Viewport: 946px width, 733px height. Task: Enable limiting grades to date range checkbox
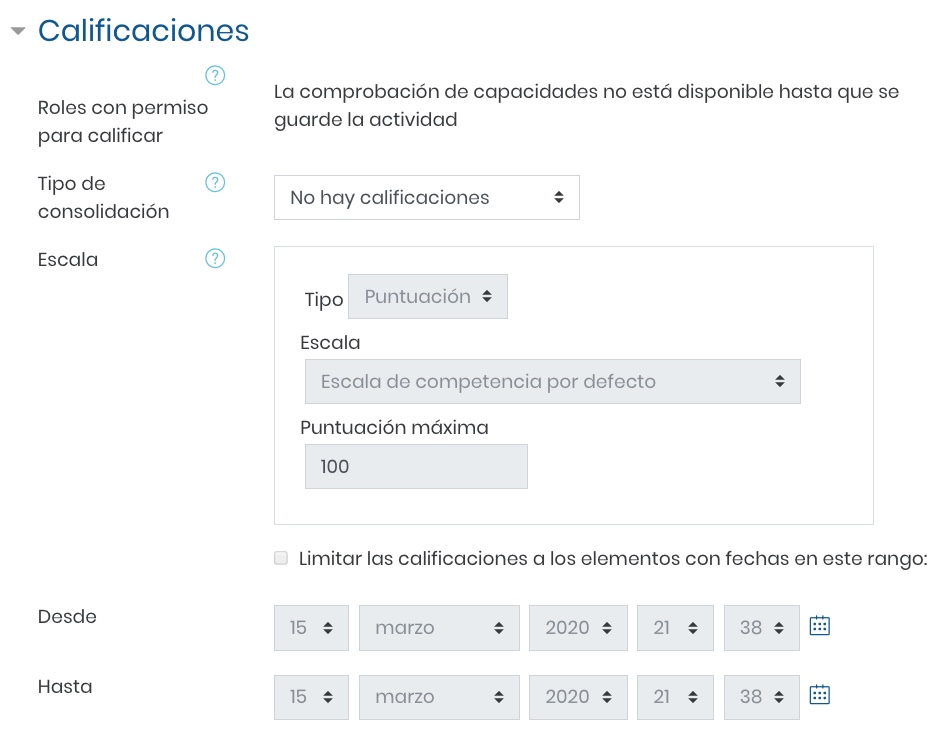click(x=281, y=557)
